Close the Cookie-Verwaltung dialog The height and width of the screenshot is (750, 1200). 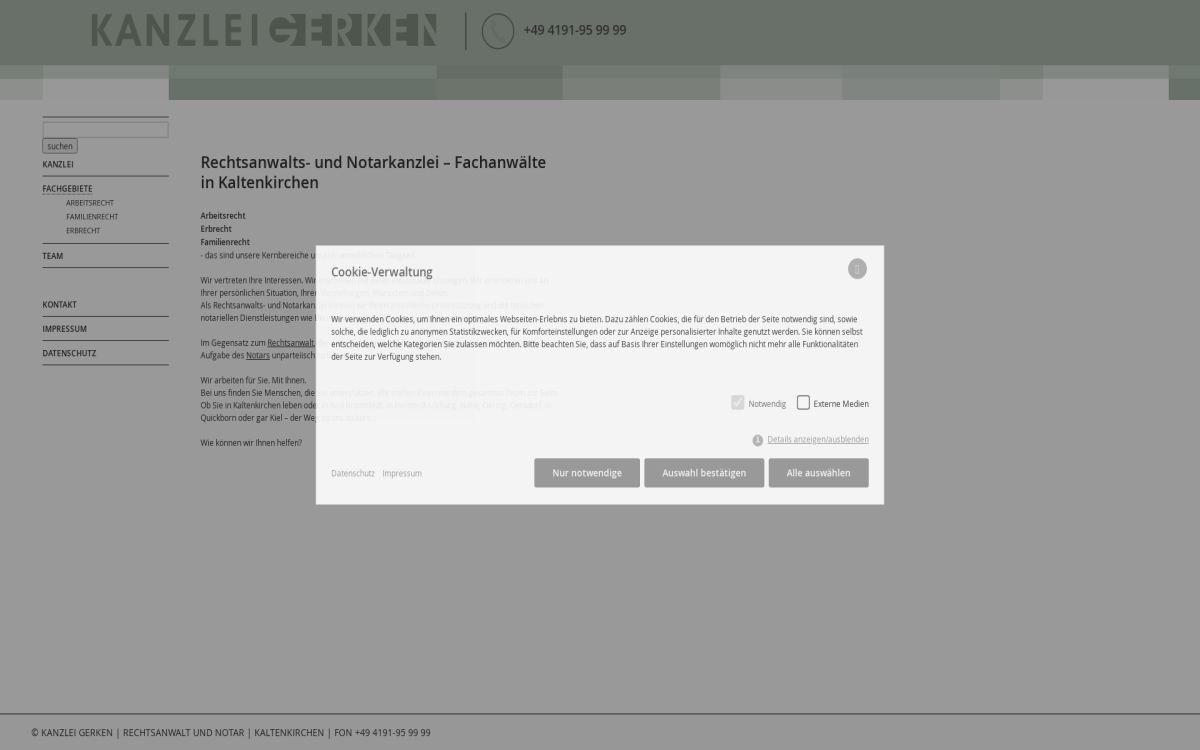coord(857,268)
